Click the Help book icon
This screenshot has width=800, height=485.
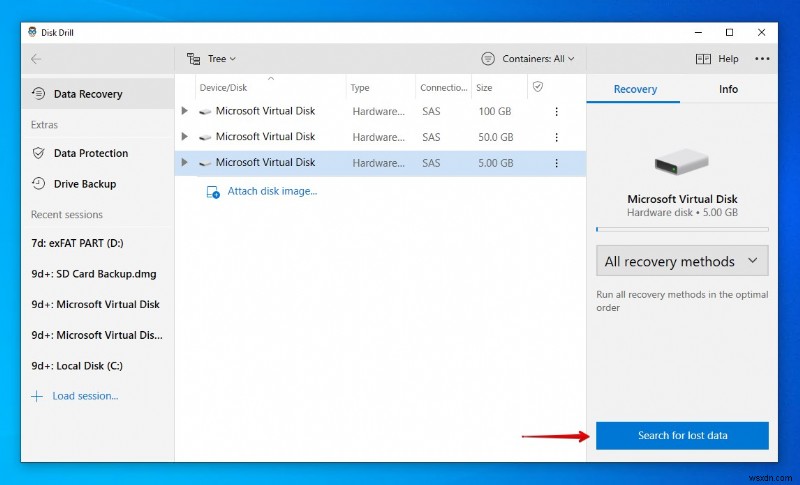point(703,59)
